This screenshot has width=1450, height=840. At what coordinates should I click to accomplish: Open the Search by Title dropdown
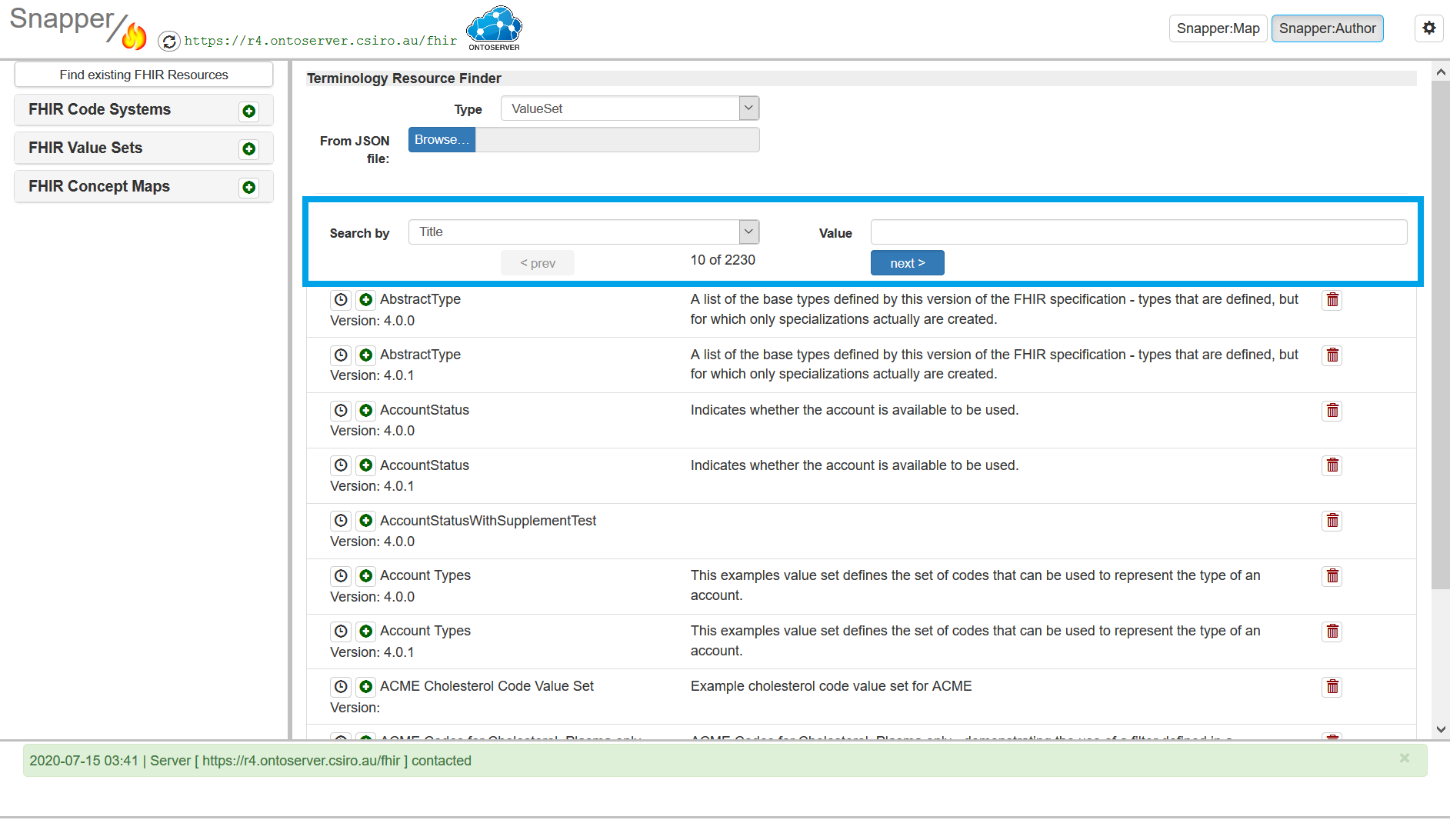(x=584, y=232)
